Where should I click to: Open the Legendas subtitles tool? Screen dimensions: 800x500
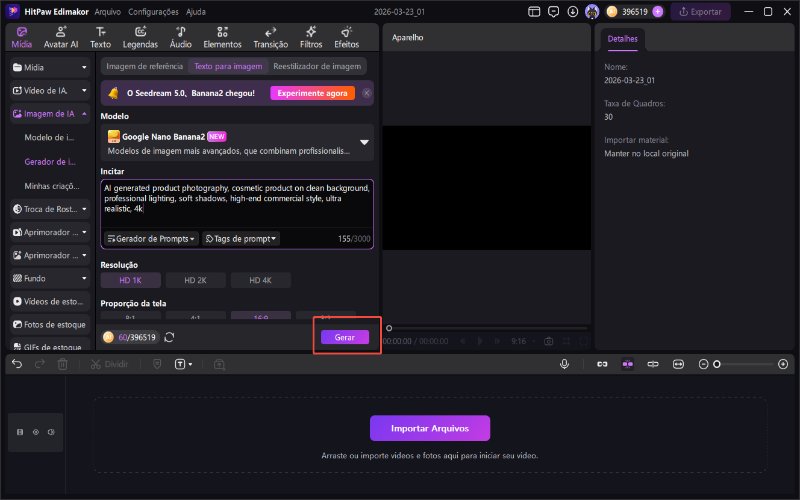click(140, 38)
